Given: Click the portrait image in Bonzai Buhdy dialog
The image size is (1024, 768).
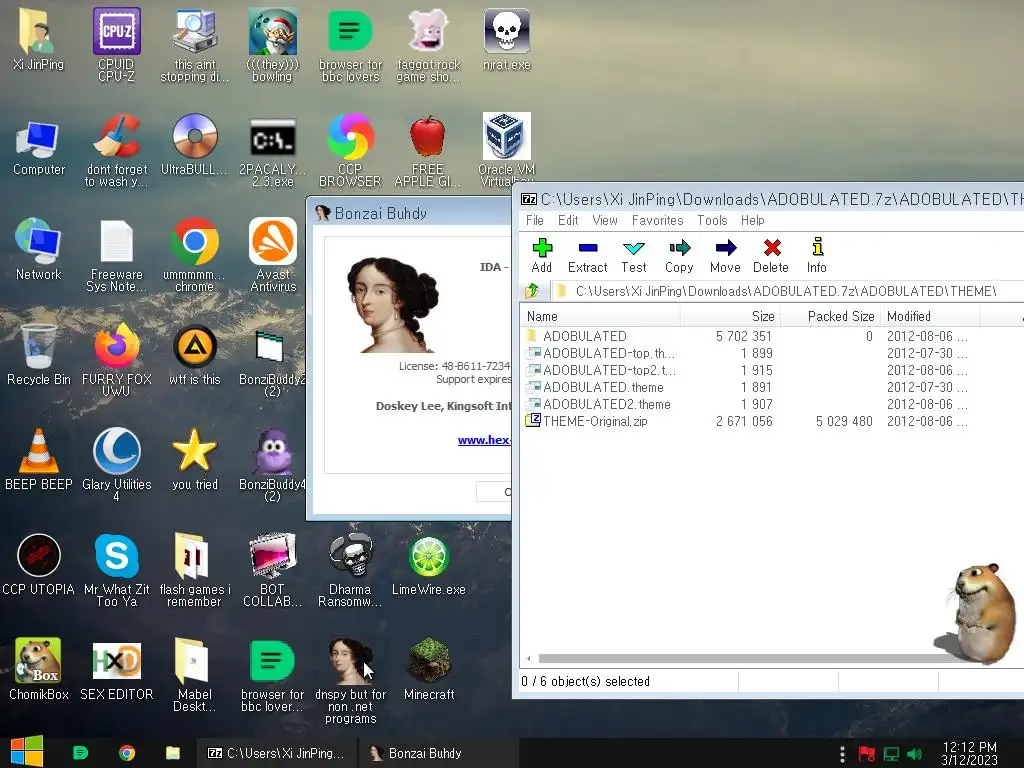Looking at the screenshot, I should tap(394, 305).
